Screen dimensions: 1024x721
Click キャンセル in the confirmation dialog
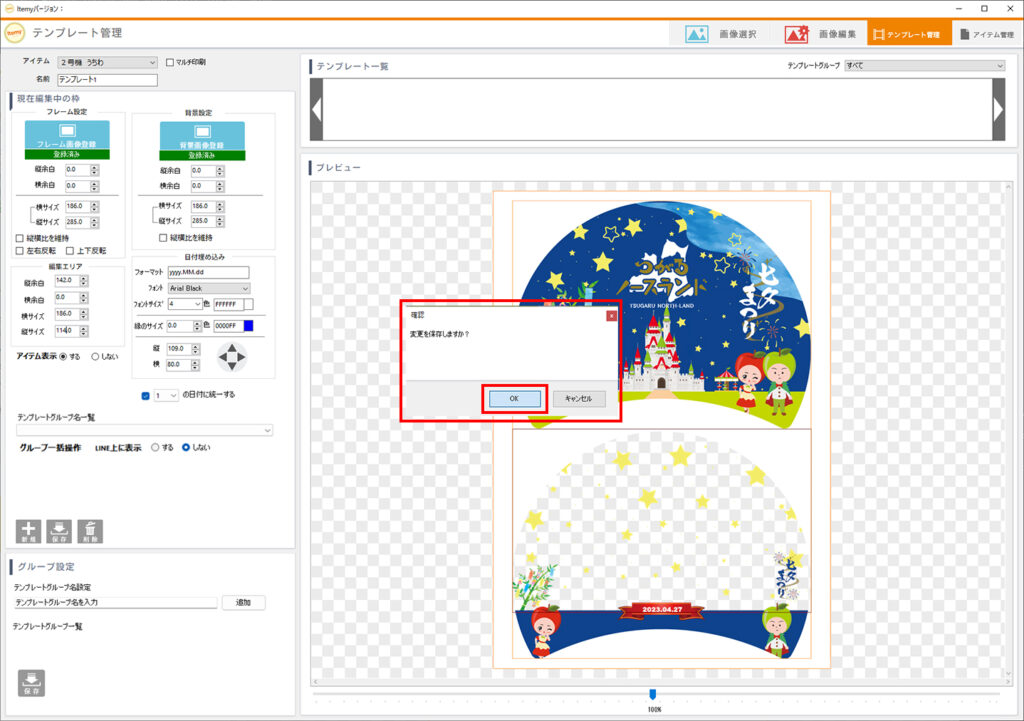tap(579, 398)
